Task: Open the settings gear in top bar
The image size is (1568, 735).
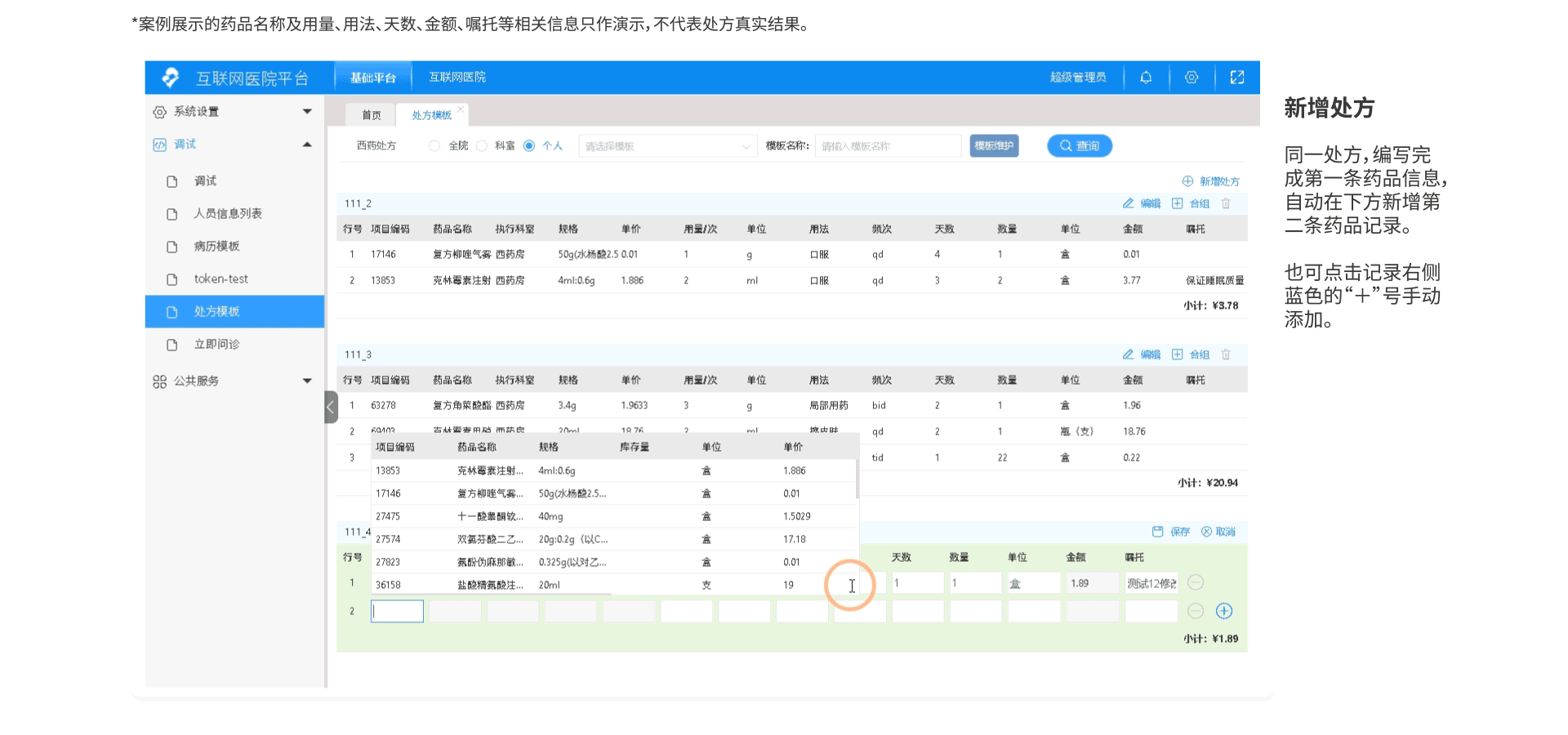Action: click(1192, 78)
